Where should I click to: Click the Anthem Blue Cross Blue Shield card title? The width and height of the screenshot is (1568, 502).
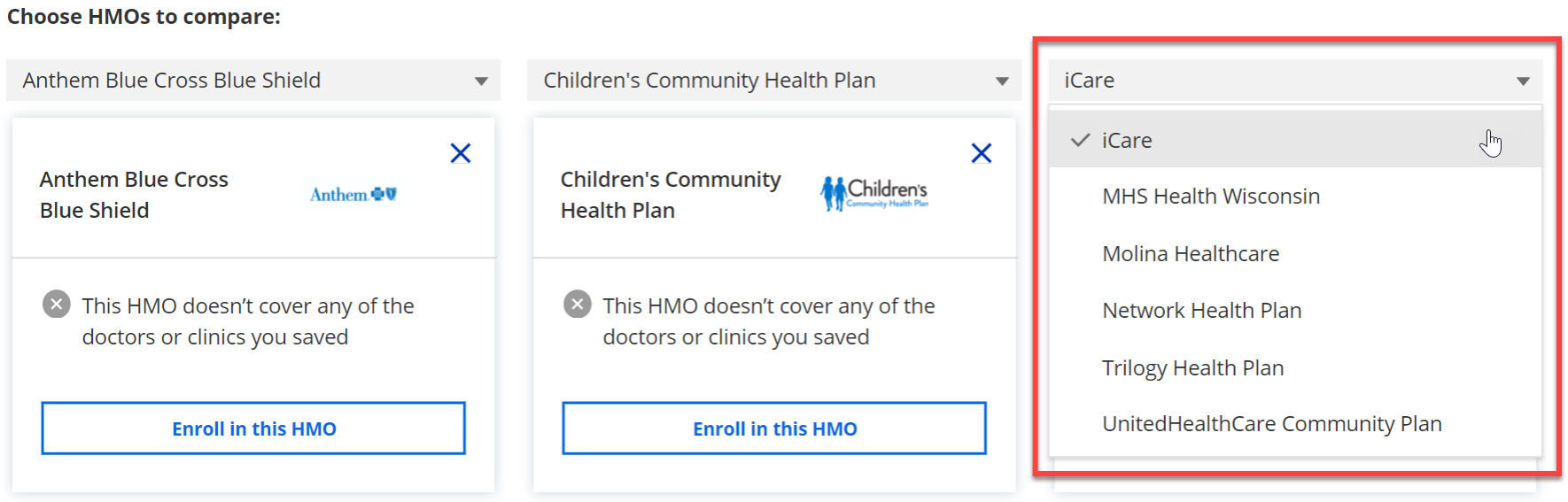pyautogui.click(x=134, y=195)
